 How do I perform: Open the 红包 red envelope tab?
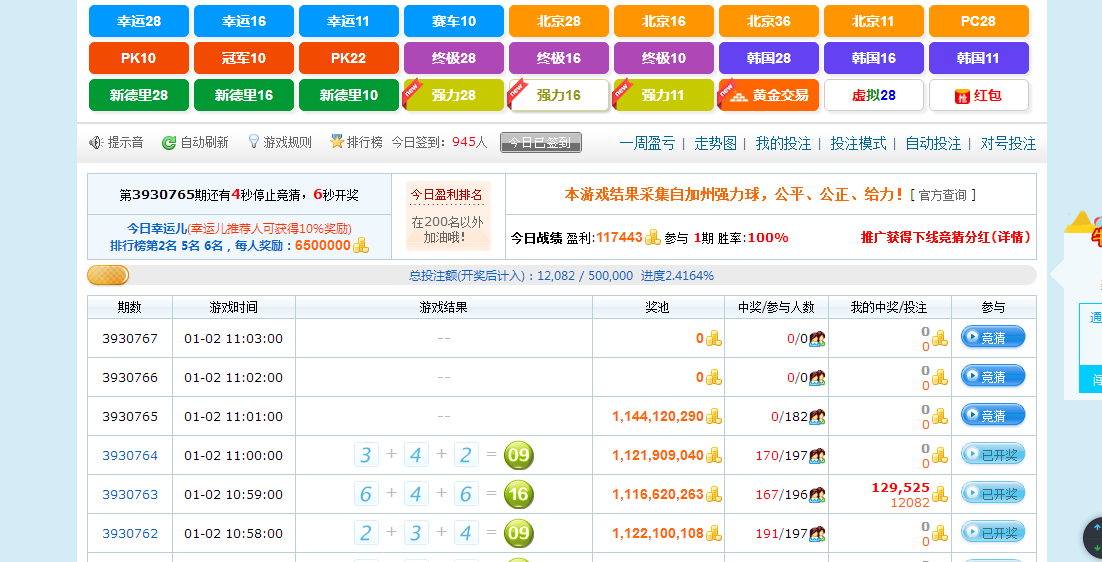(978, 96)
